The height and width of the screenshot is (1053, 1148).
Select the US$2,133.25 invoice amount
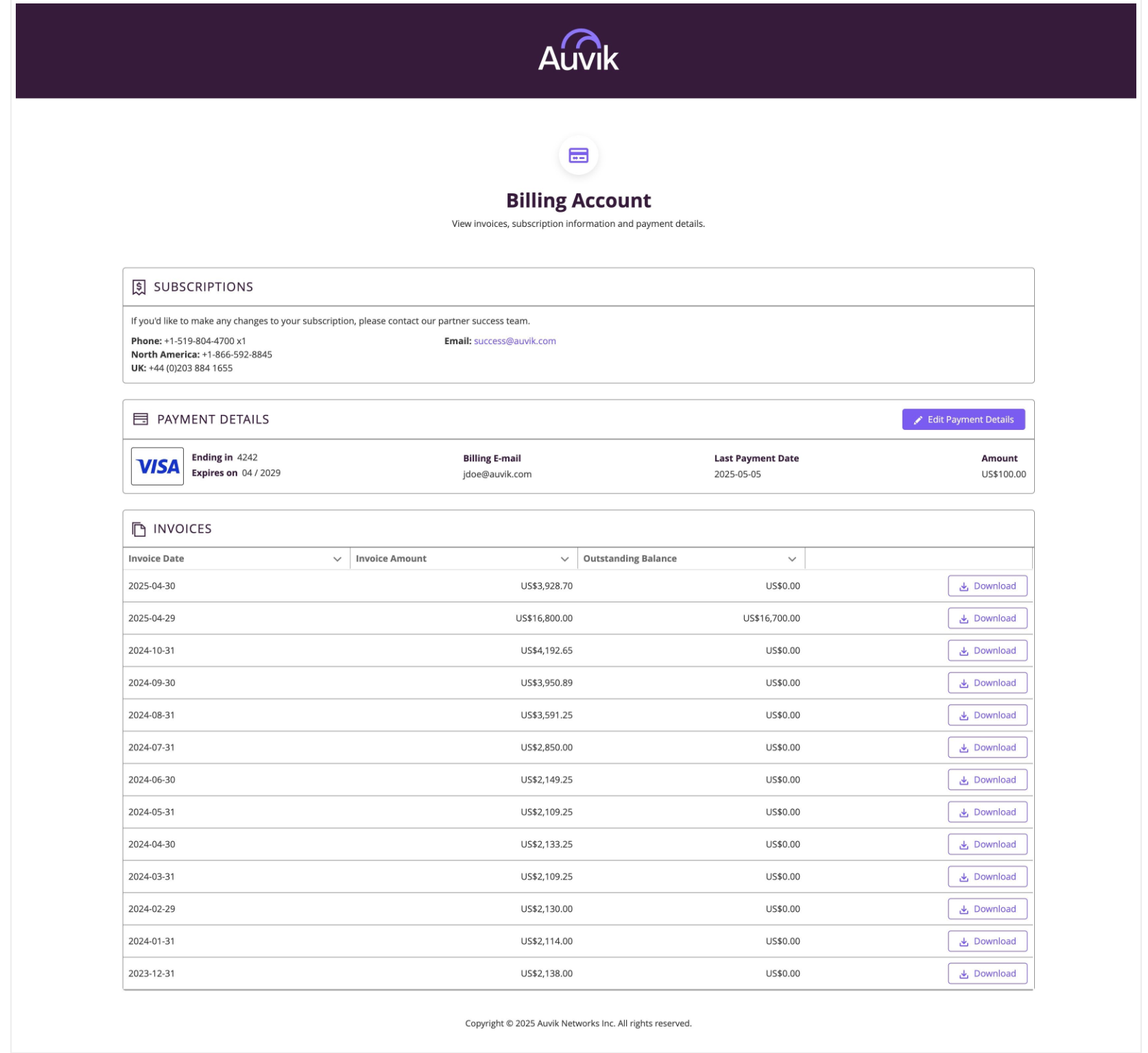click(x=547, y=844)
